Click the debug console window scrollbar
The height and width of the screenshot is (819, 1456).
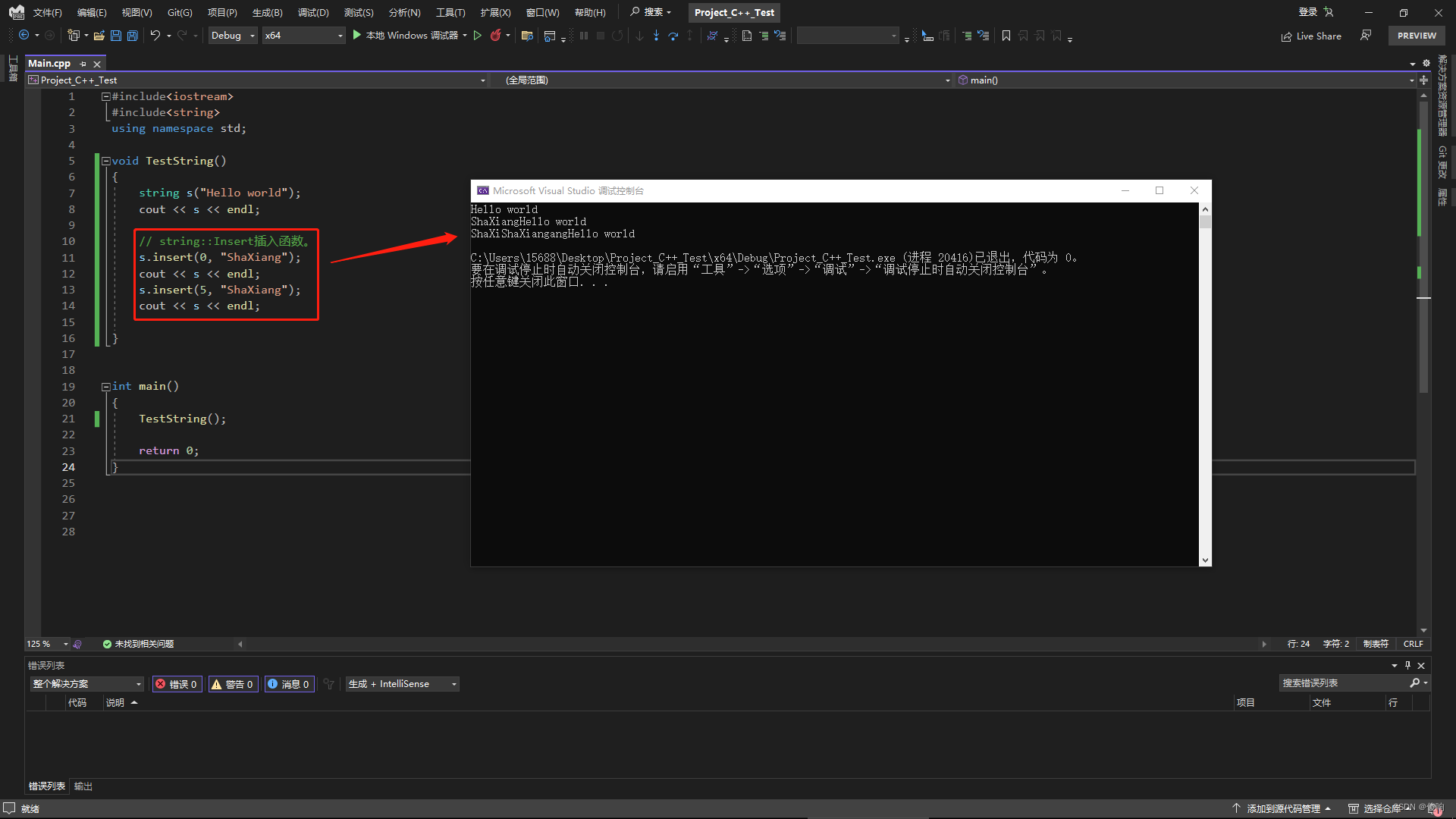pos(1205,384)
